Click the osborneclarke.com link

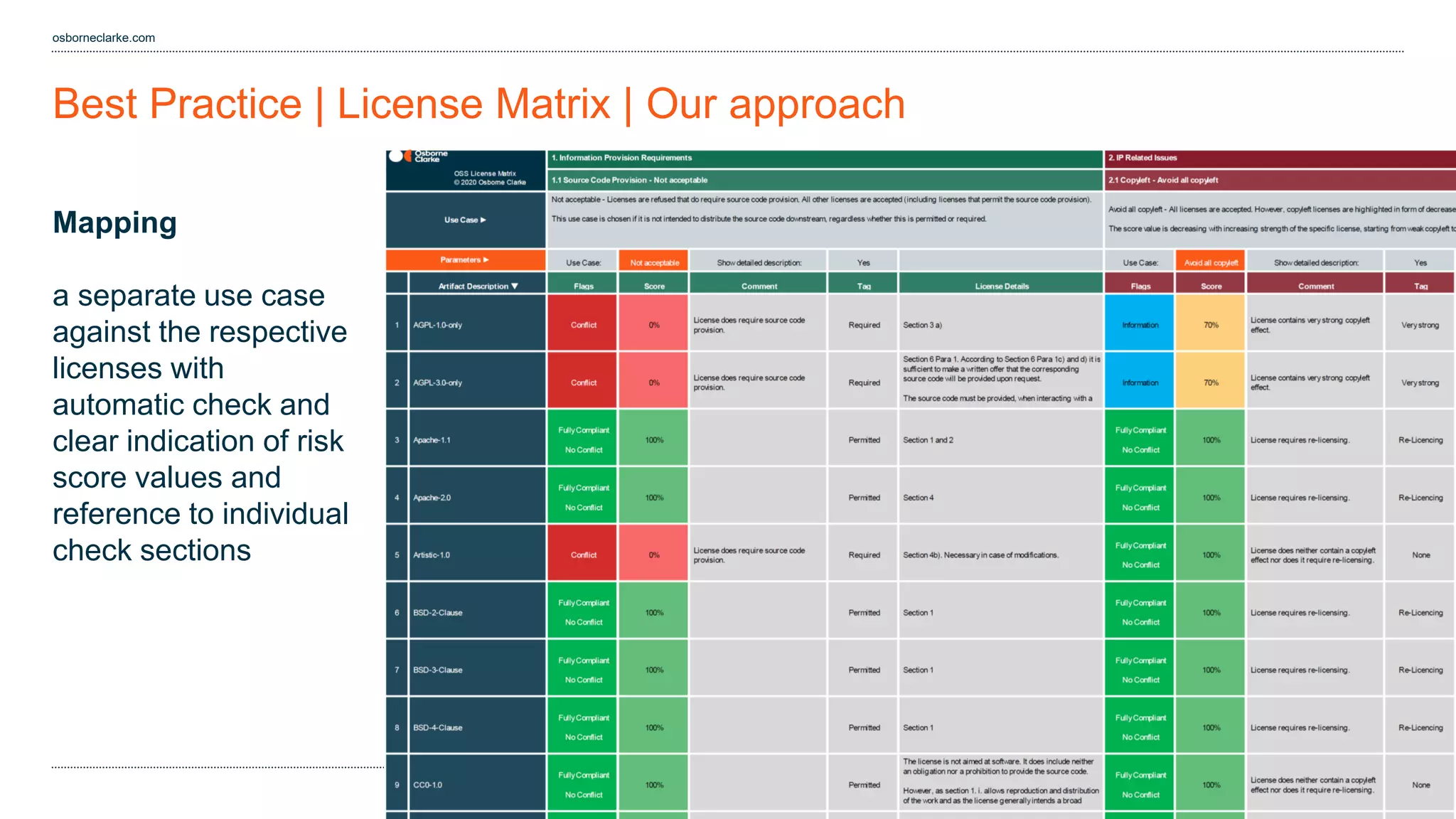point(104,38)
